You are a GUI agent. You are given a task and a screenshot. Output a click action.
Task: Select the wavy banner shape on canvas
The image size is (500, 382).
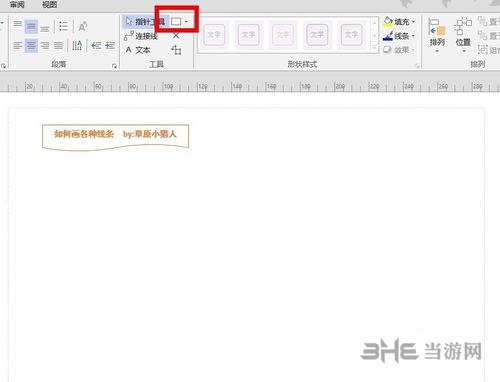coord(116,137)
